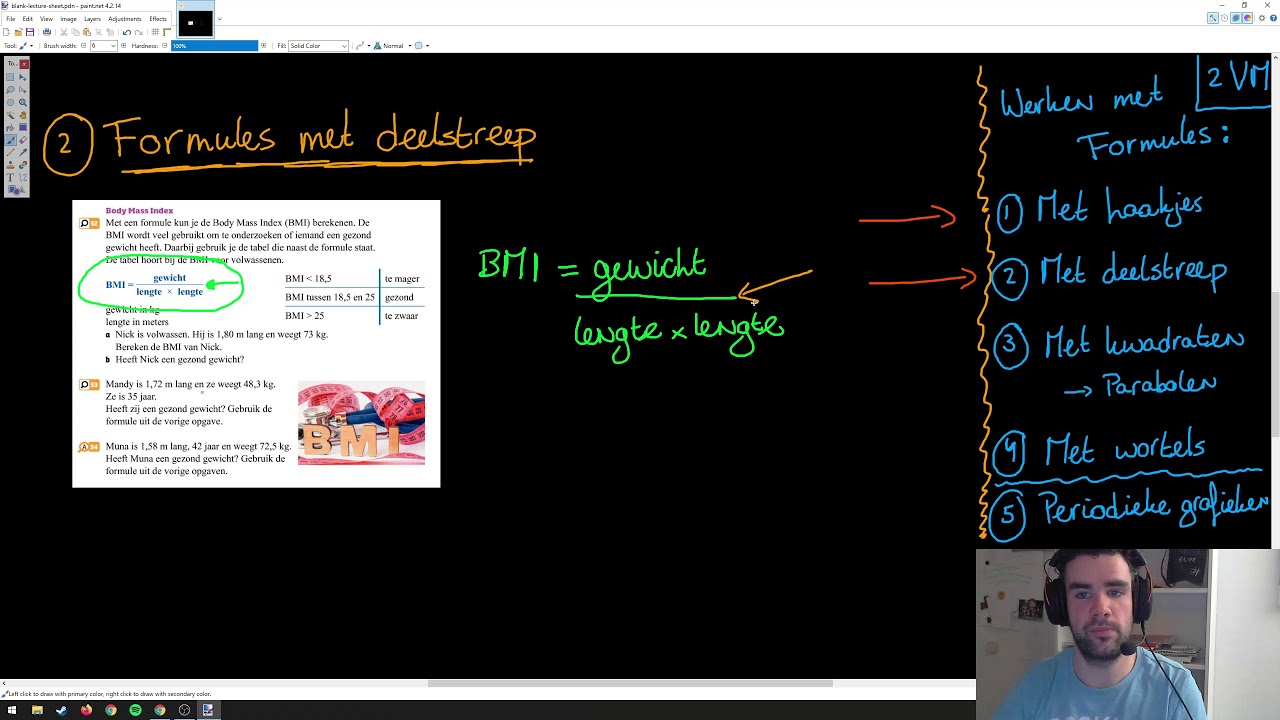Viewport: 1280px width, 720px height.
Task: Open the Windows Start menu
Action: click(12, 710)
